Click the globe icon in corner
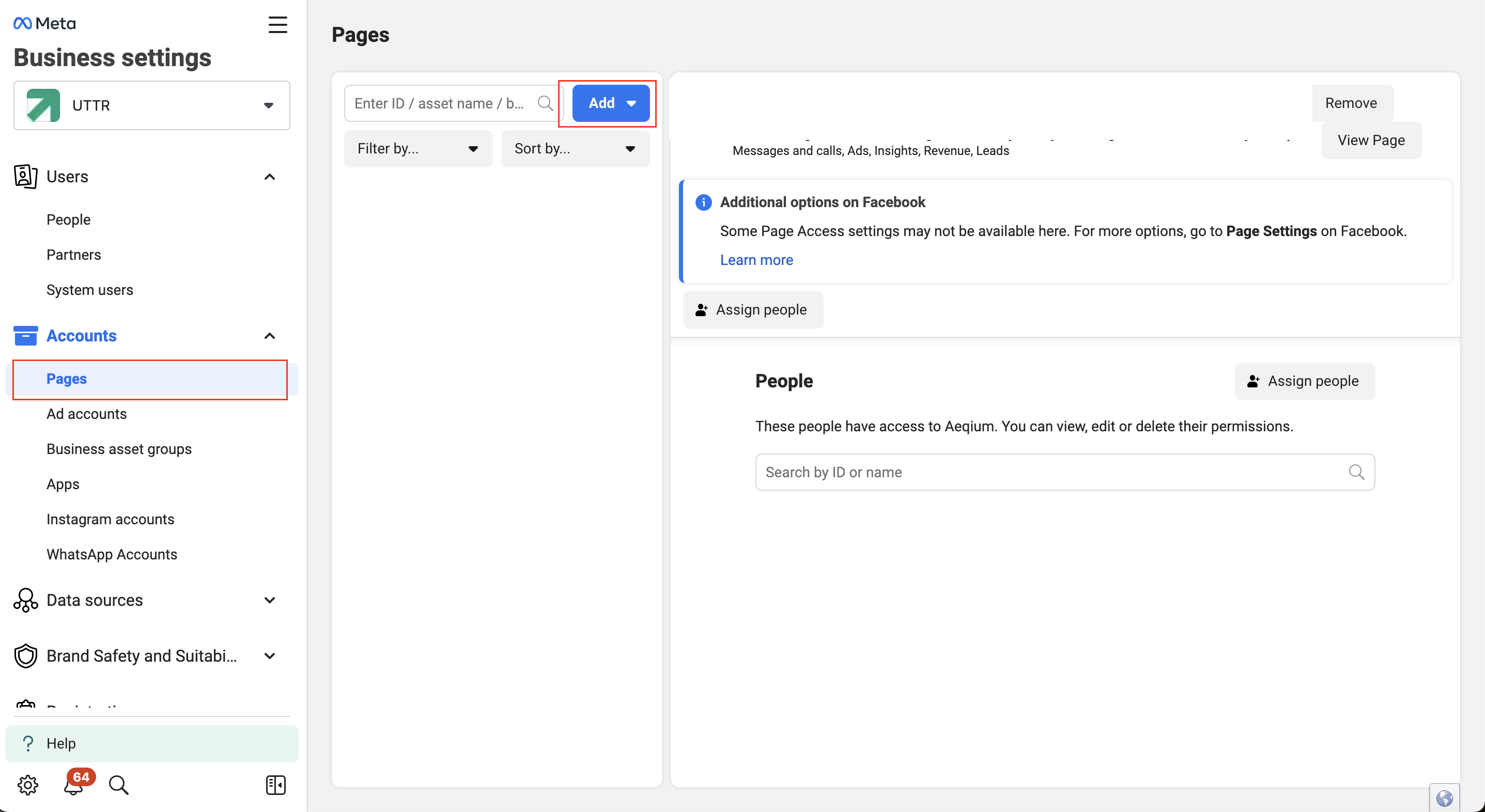Viewport: 1485px width, 812px height. point(1444,798)
